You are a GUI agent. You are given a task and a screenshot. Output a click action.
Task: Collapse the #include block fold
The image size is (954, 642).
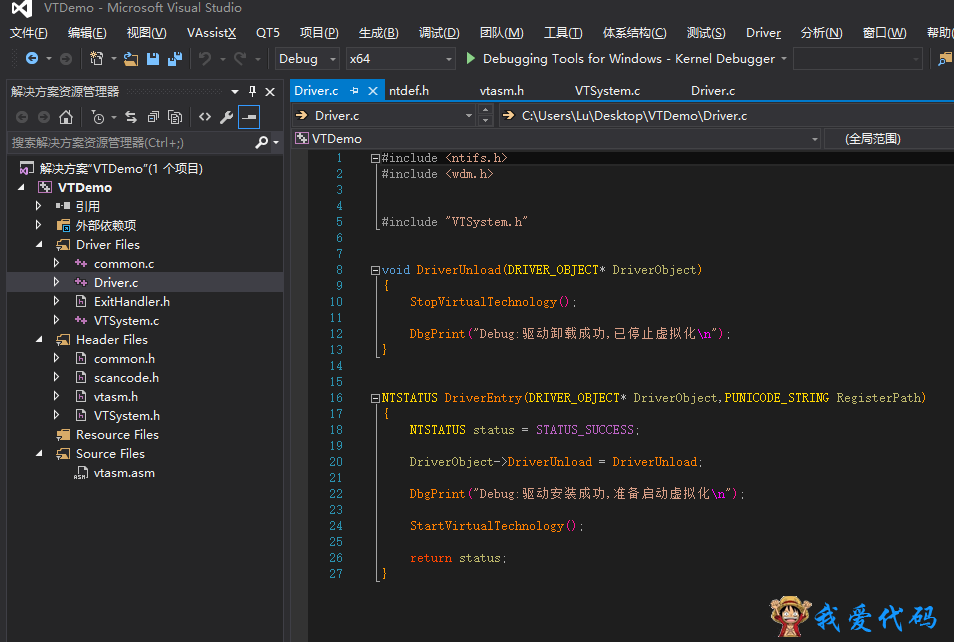[x=375, y=158]
